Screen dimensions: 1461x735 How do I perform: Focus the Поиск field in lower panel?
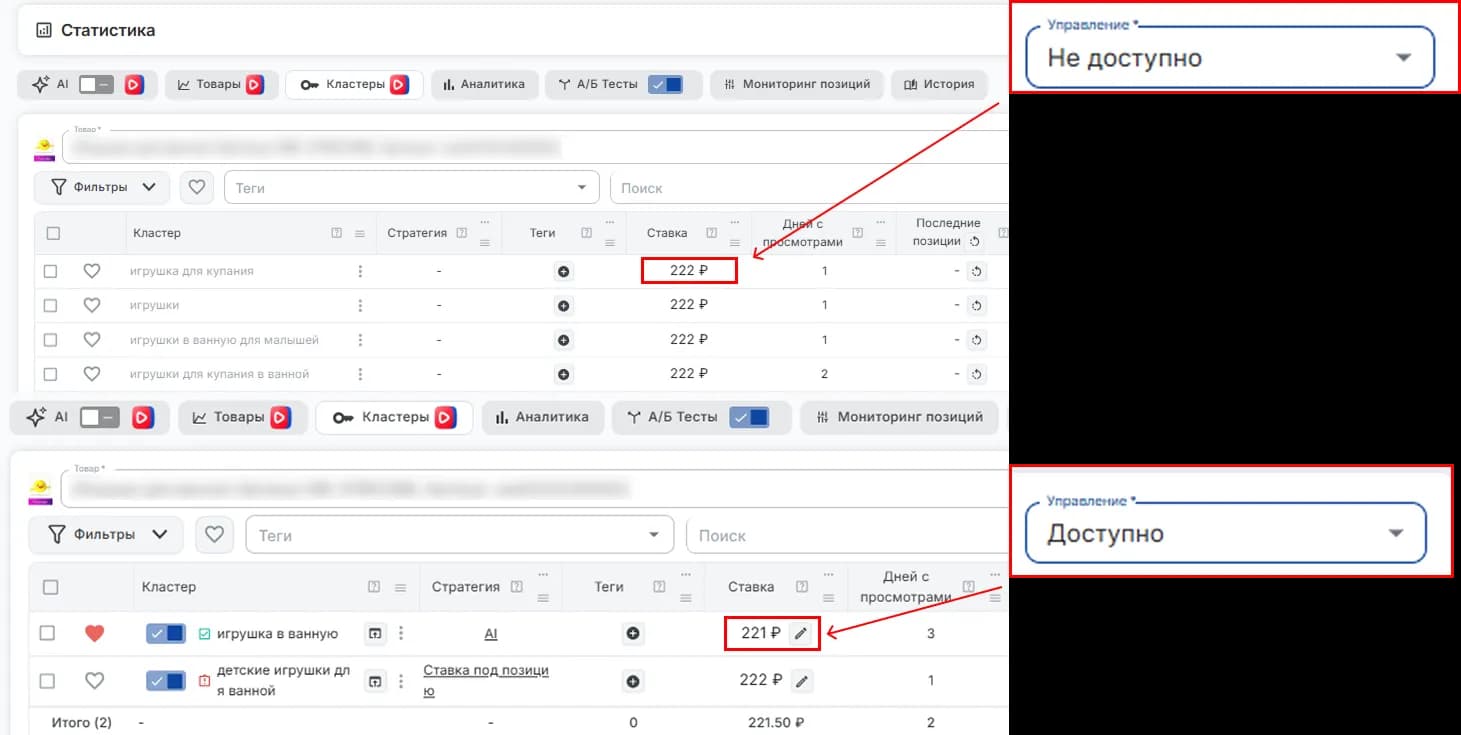847,535
